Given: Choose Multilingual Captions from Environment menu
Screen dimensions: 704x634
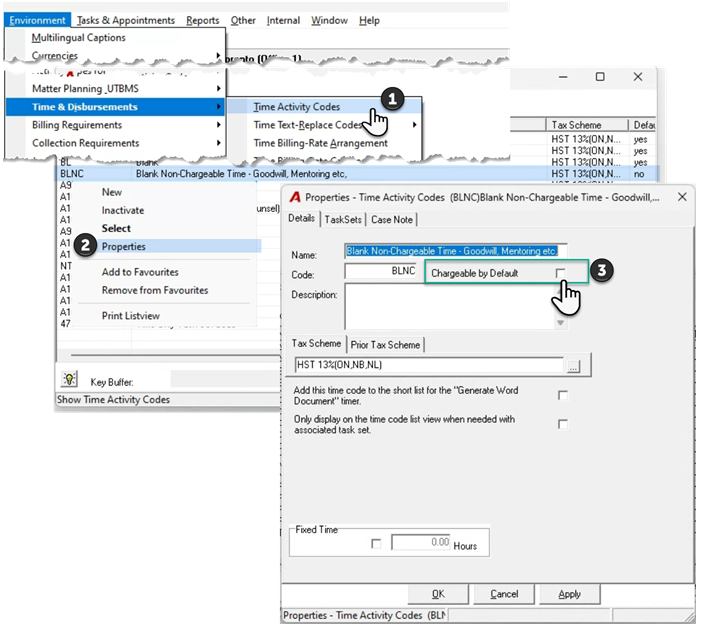Looking at the screenshot, I should click(79, 38).
